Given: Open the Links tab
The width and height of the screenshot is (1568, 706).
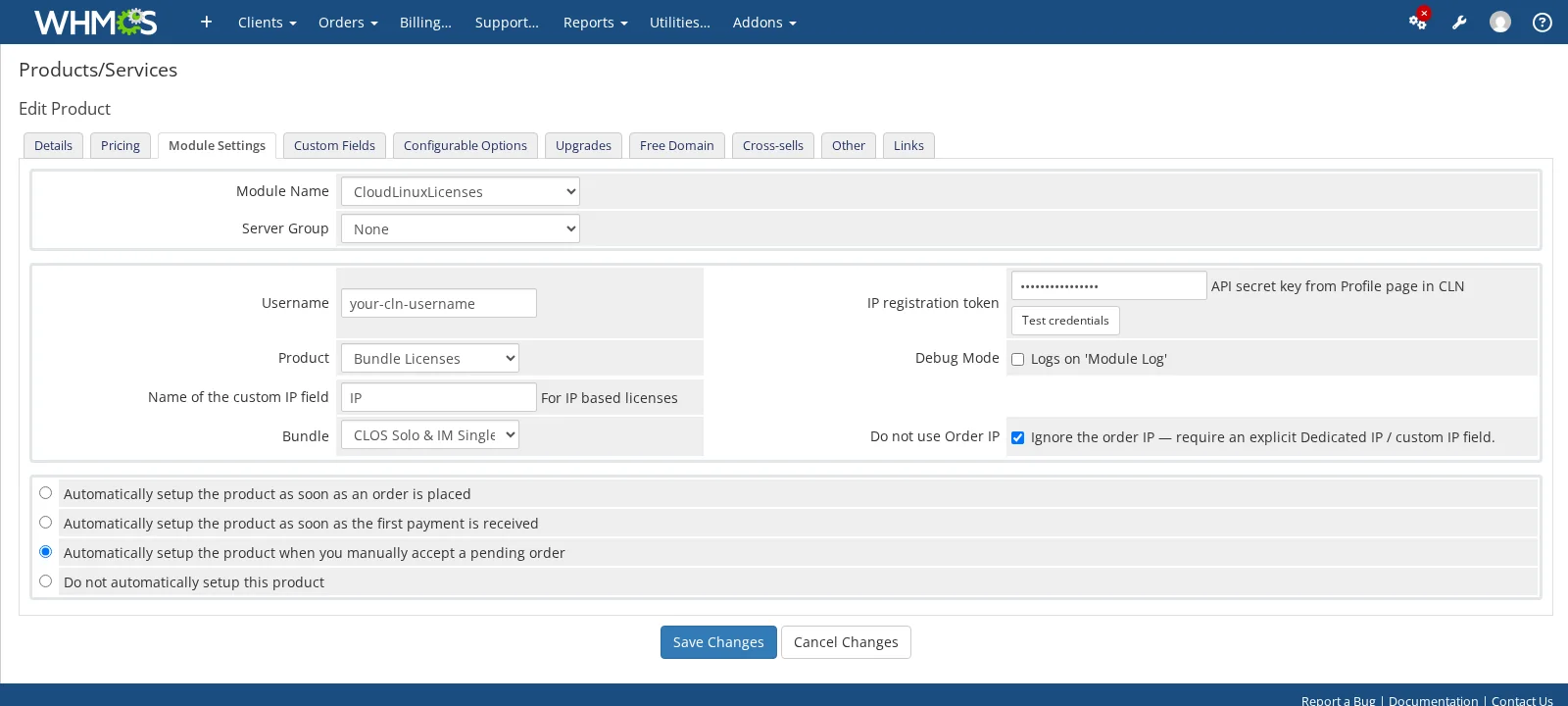Looking at the screenshot, I should coord(908,145).
